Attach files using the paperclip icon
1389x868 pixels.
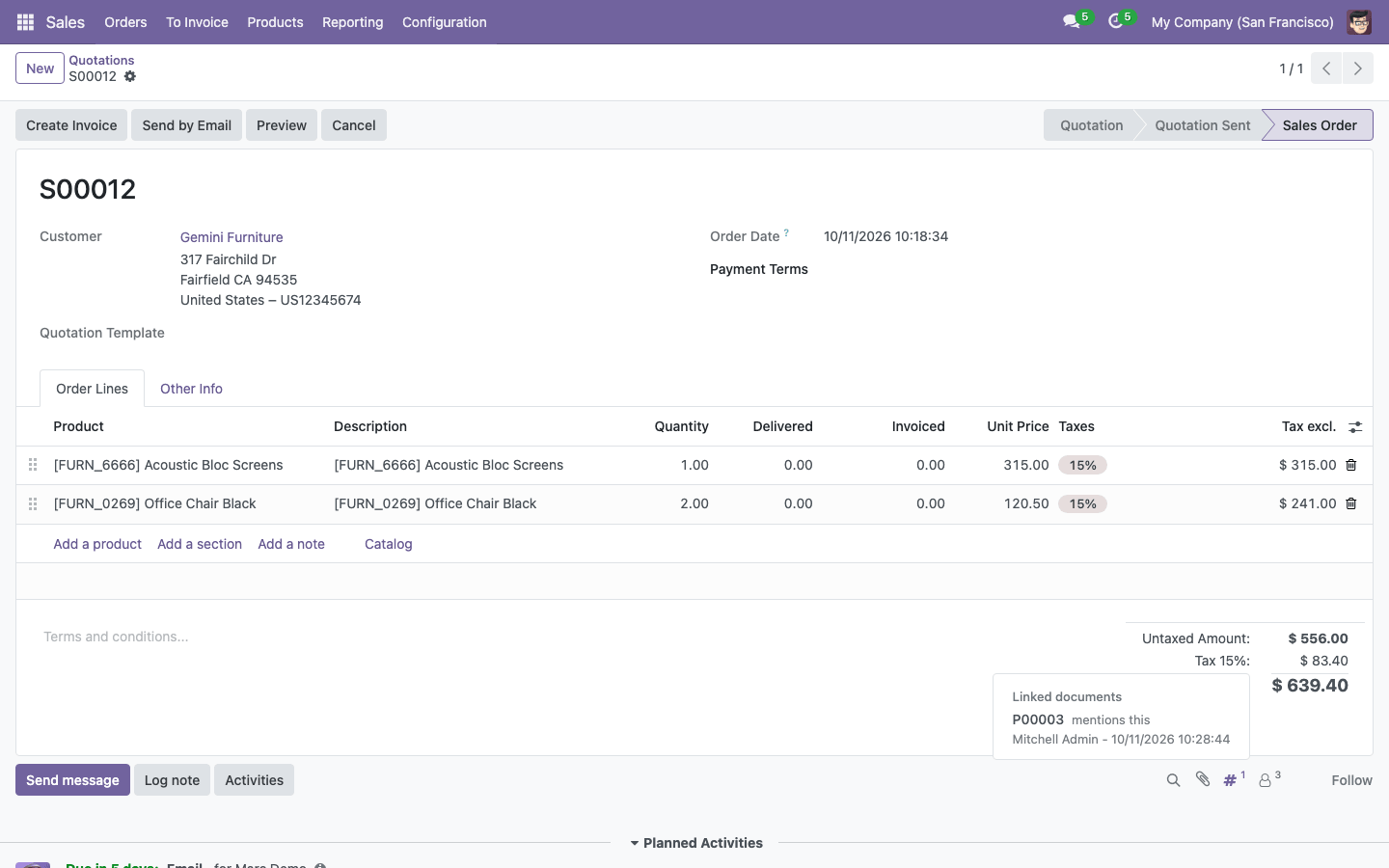pos(1203,779)
